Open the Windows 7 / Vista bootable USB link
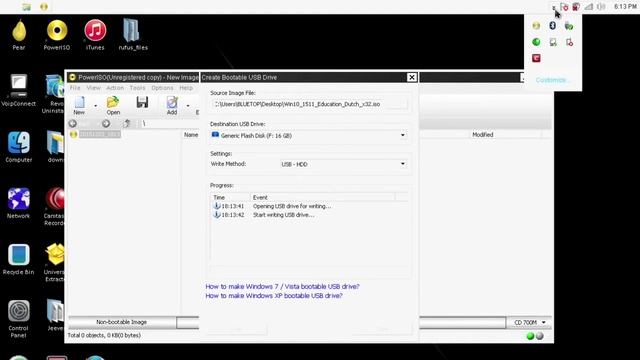This screenshot has width=640, height=360. [282, 287]
